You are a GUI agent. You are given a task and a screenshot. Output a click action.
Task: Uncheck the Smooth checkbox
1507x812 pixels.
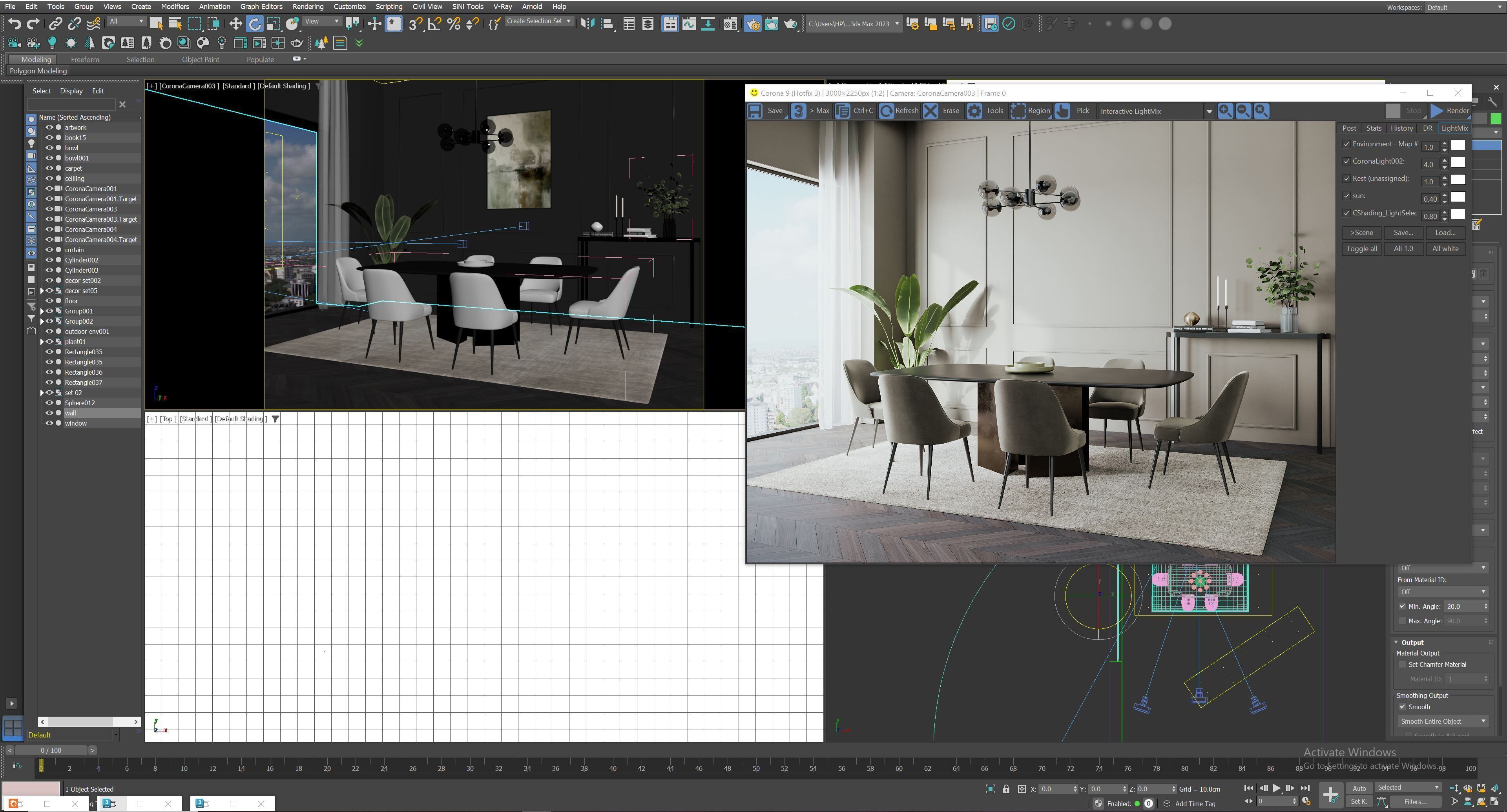pos(1402,707)
